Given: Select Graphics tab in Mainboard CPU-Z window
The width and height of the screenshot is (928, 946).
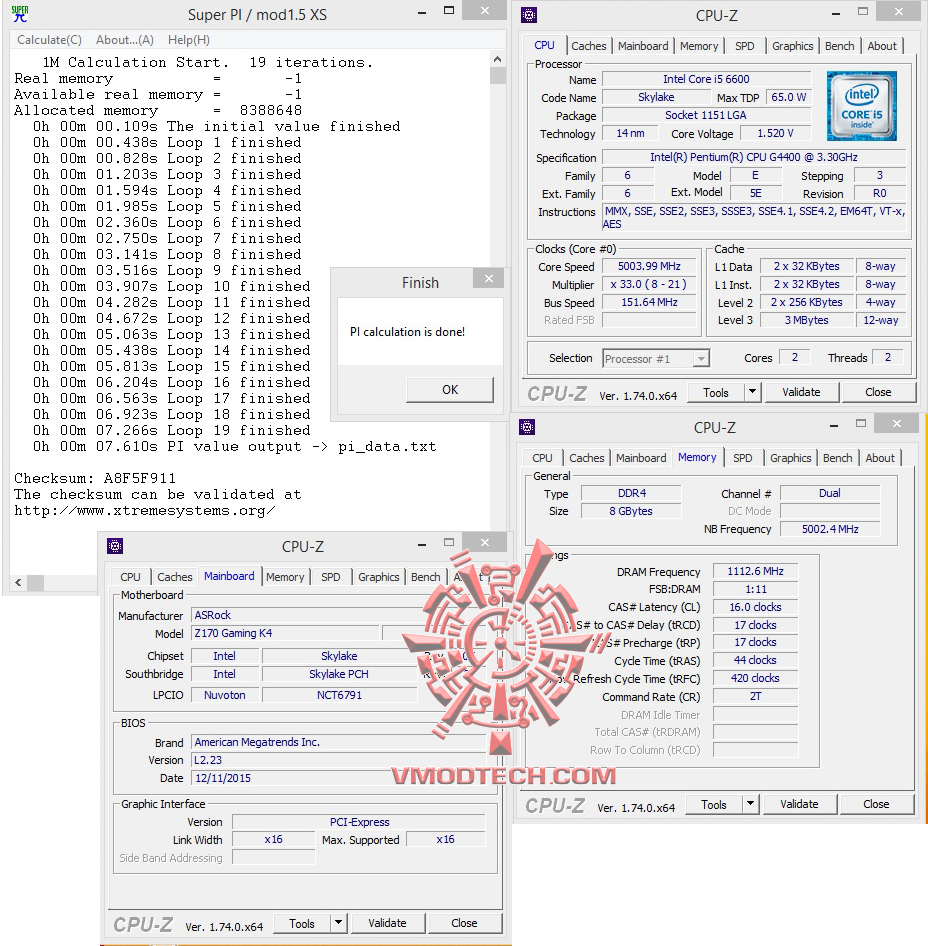Looking at the screenshot, I should pos(378,577).
